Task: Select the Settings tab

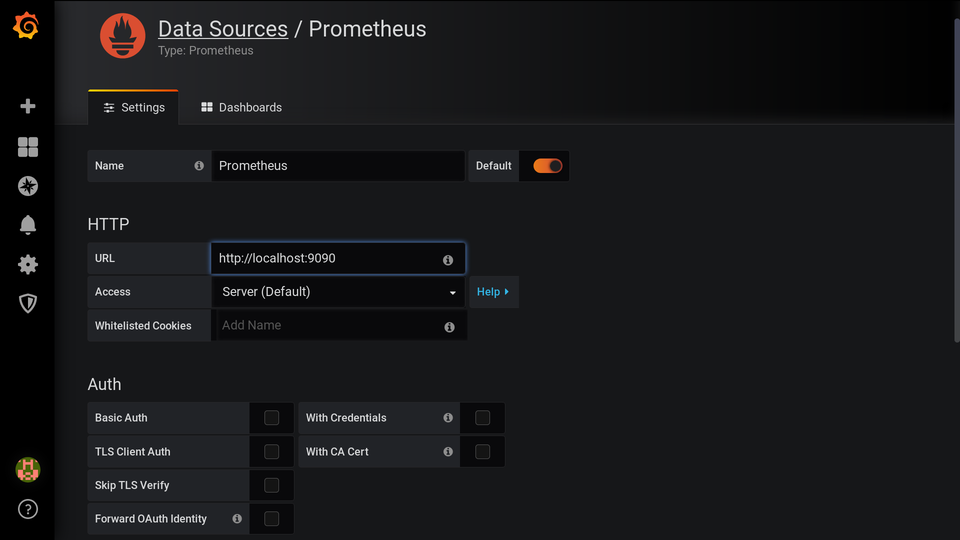Action: [134, 107]
